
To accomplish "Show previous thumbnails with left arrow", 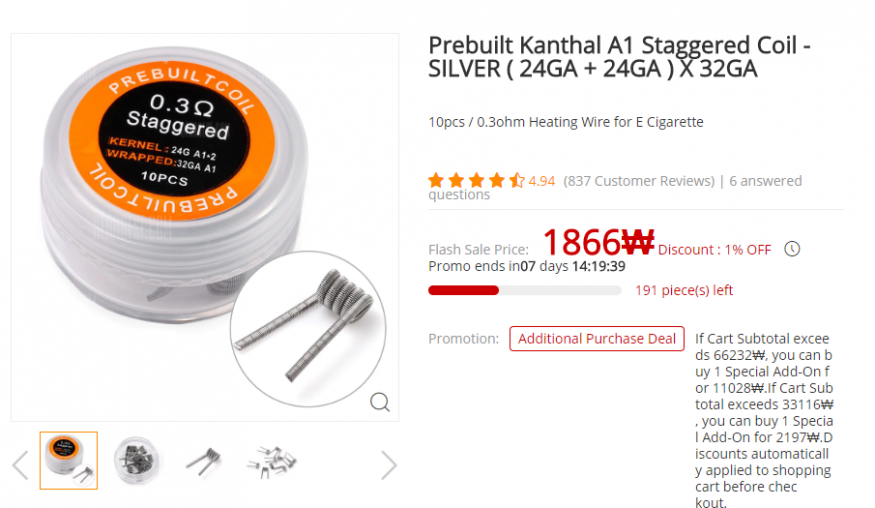I will point(21,464).
